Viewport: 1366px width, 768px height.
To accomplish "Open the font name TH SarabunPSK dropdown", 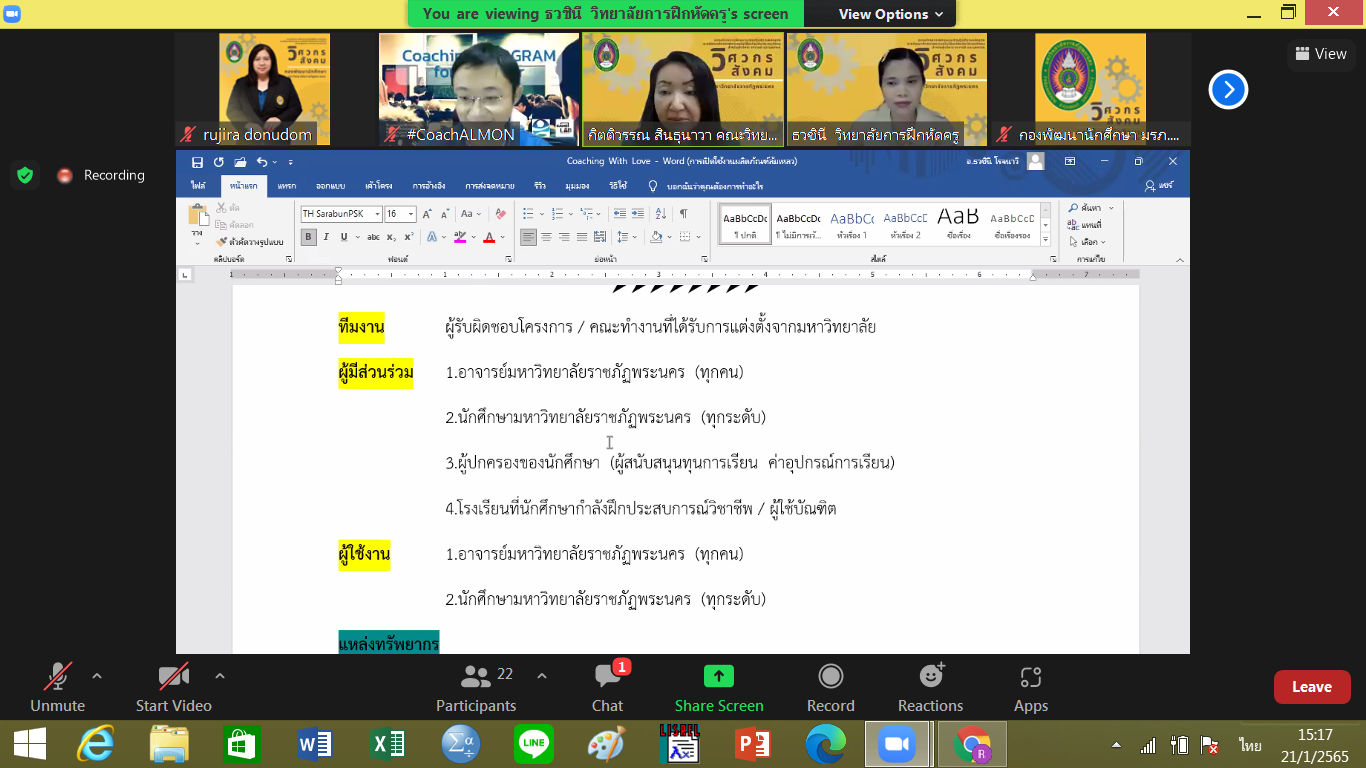I will pos(378,214).
